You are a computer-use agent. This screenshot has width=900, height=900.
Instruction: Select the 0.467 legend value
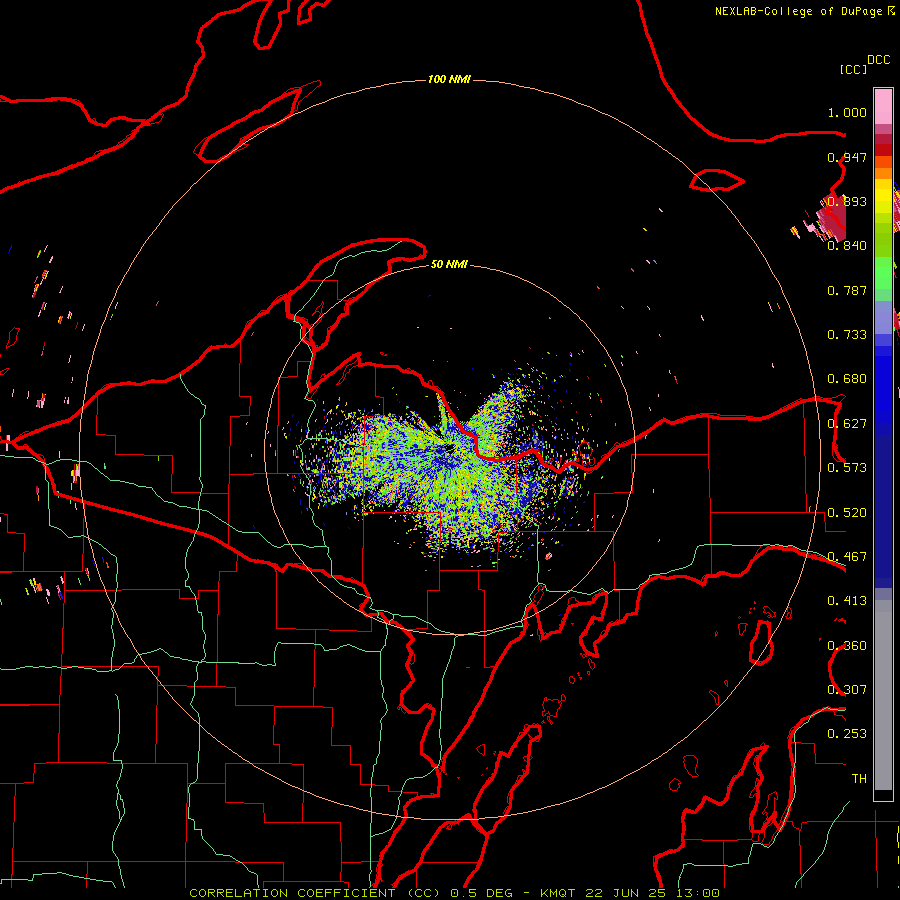pyautogui.click(x=847, y=557)
